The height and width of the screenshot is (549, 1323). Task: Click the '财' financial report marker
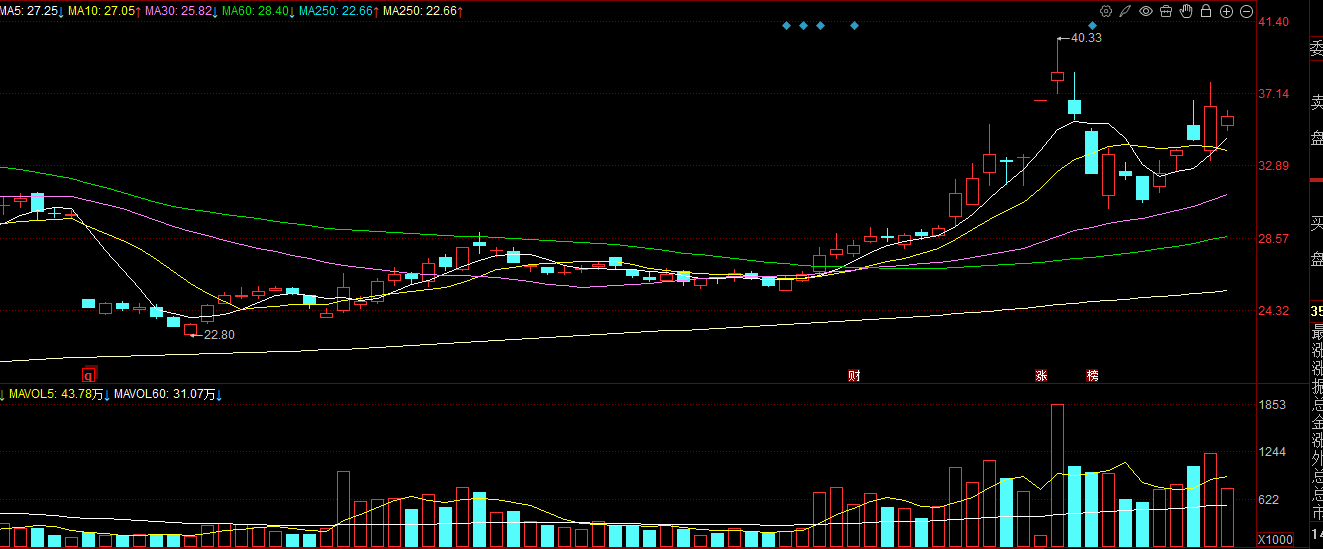tap(854, 376)
